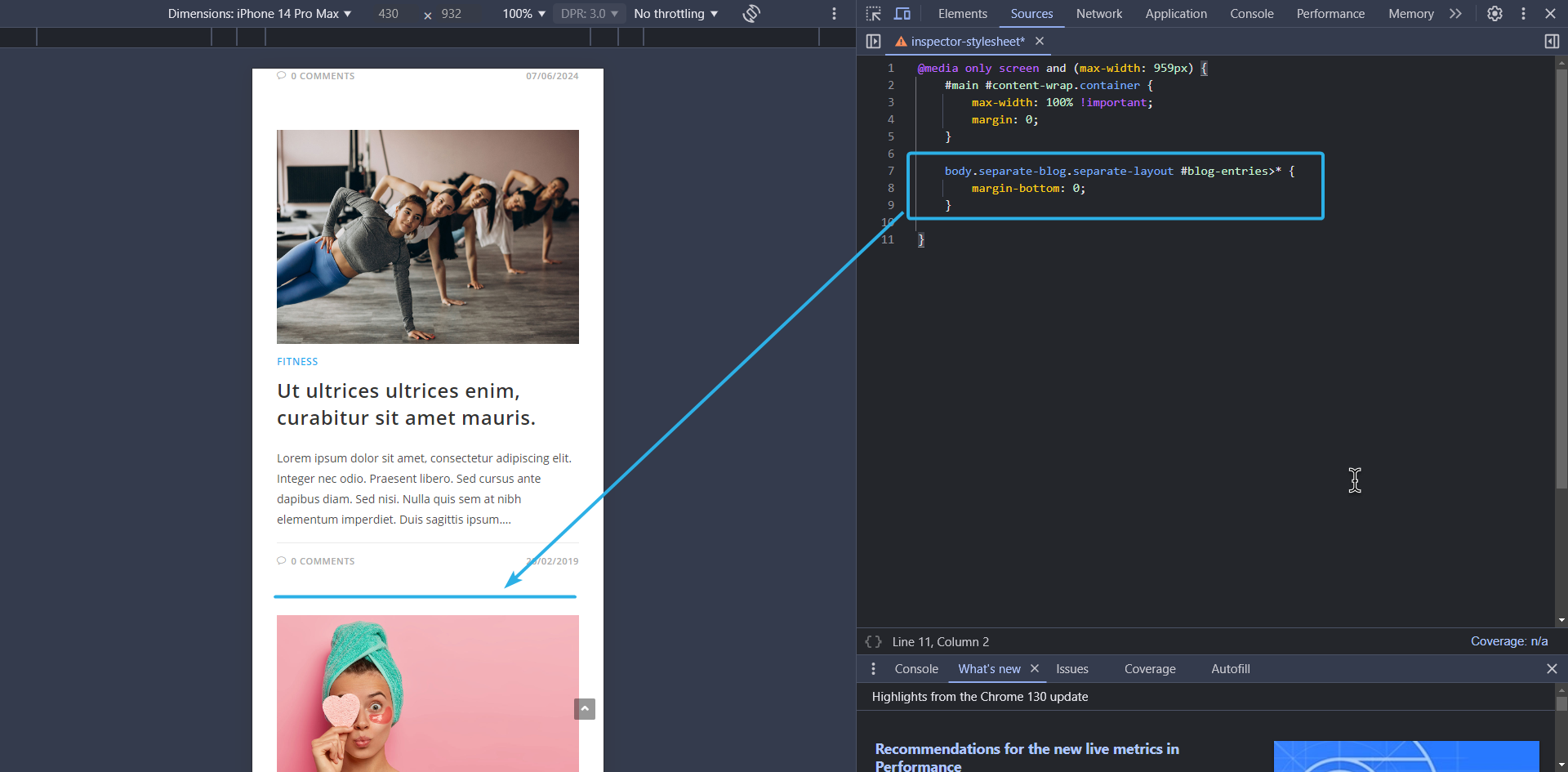Click the pretty print braces icon
The width and height of the screenshot is (1568, 772).
click(873, 642)
